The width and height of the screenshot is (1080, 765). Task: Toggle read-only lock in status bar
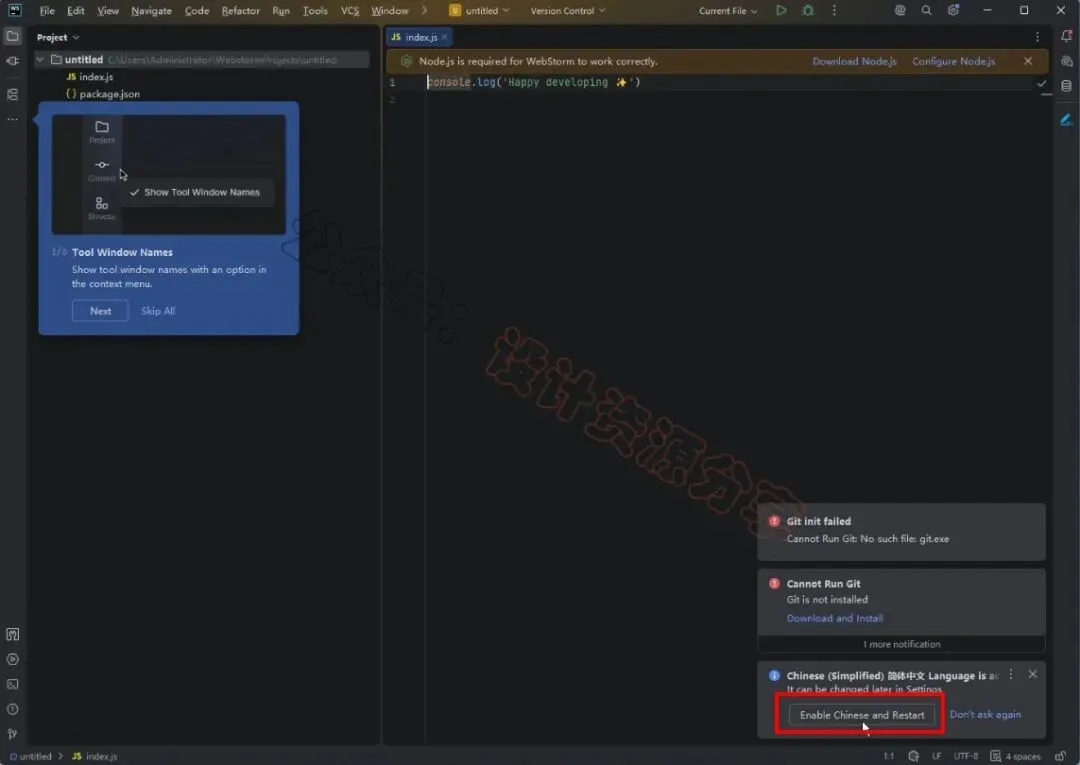pyautogui.click(x=1060, y=756)
